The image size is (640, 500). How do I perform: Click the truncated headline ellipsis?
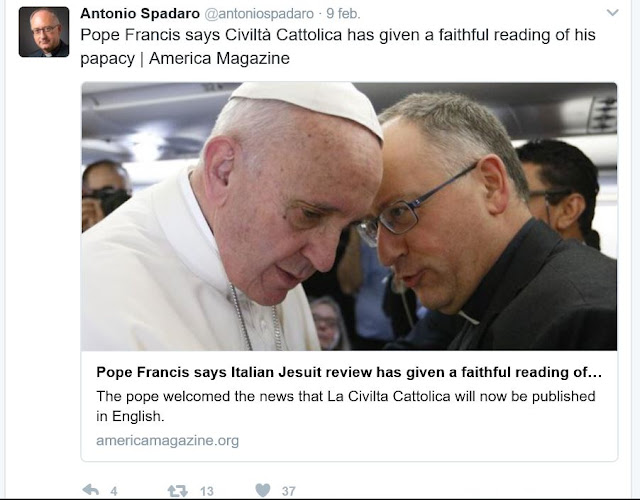[x=596, y=372]
